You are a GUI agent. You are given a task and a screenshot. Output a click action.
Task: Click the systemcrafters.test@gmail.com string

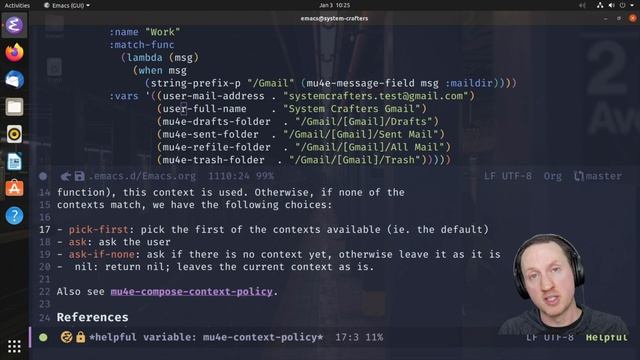[x=379, y=96]
